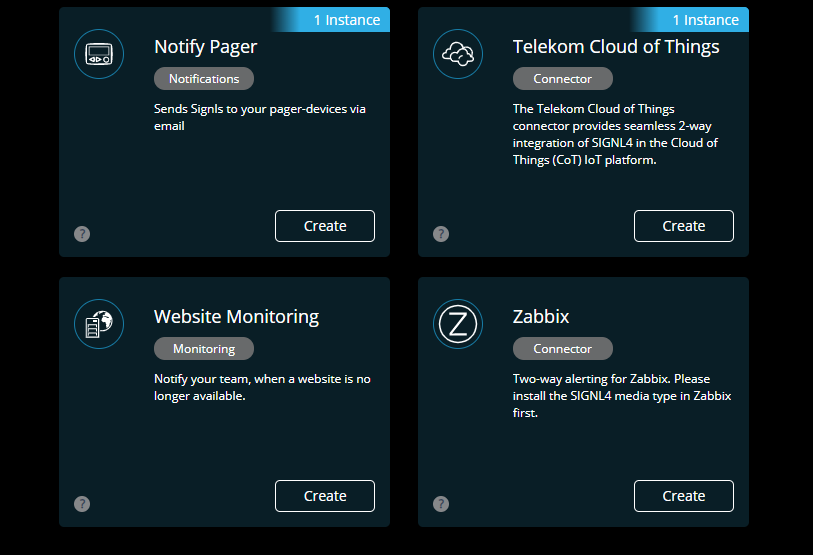Screen dimensions: 813x555
Task: Click the Connector tag on Zabbix card
Action: pos(563,349)
